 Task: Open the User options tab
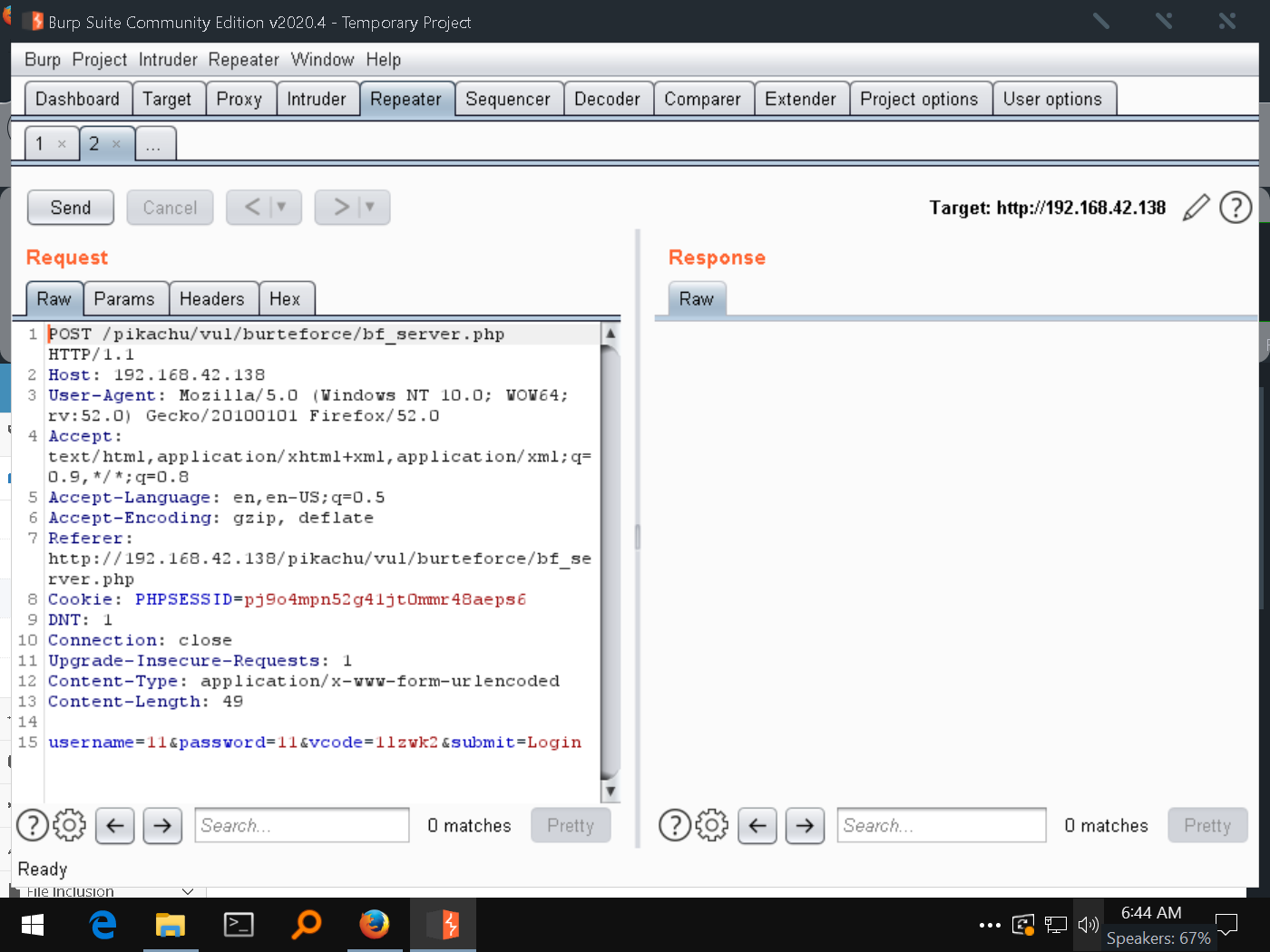[x=1052, y=99]
